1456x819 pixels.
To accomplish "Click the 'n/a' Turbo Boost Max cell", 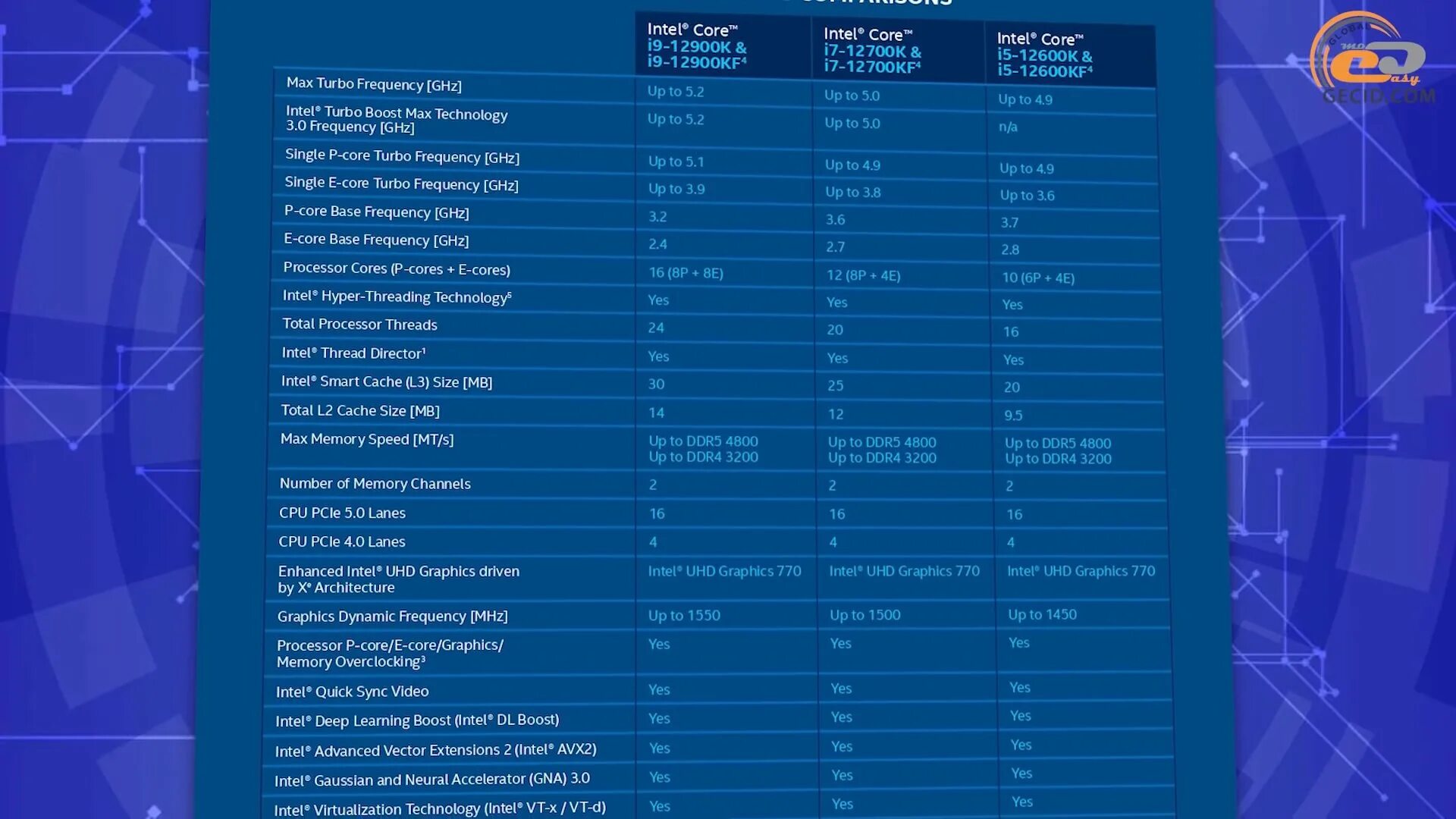I will point(1008,127).
